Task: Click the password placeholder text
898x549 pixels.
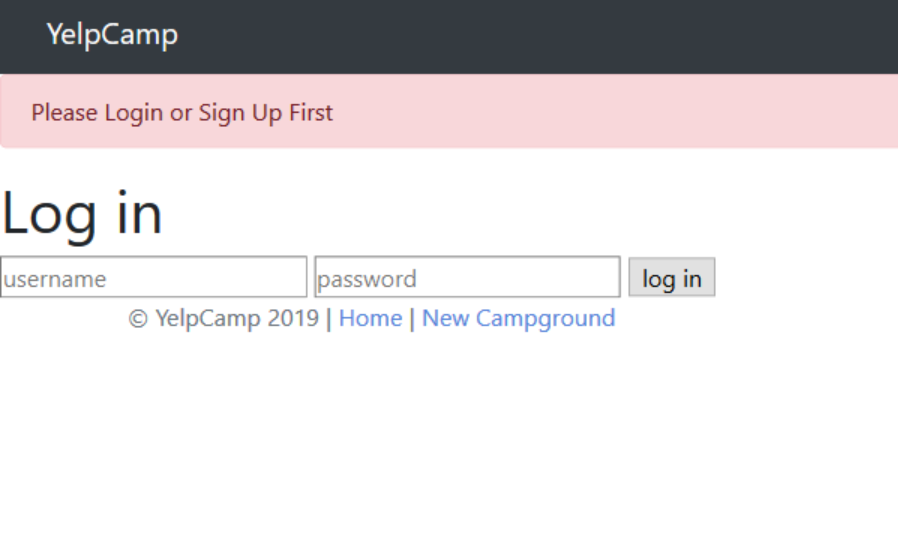Action: 367,279
